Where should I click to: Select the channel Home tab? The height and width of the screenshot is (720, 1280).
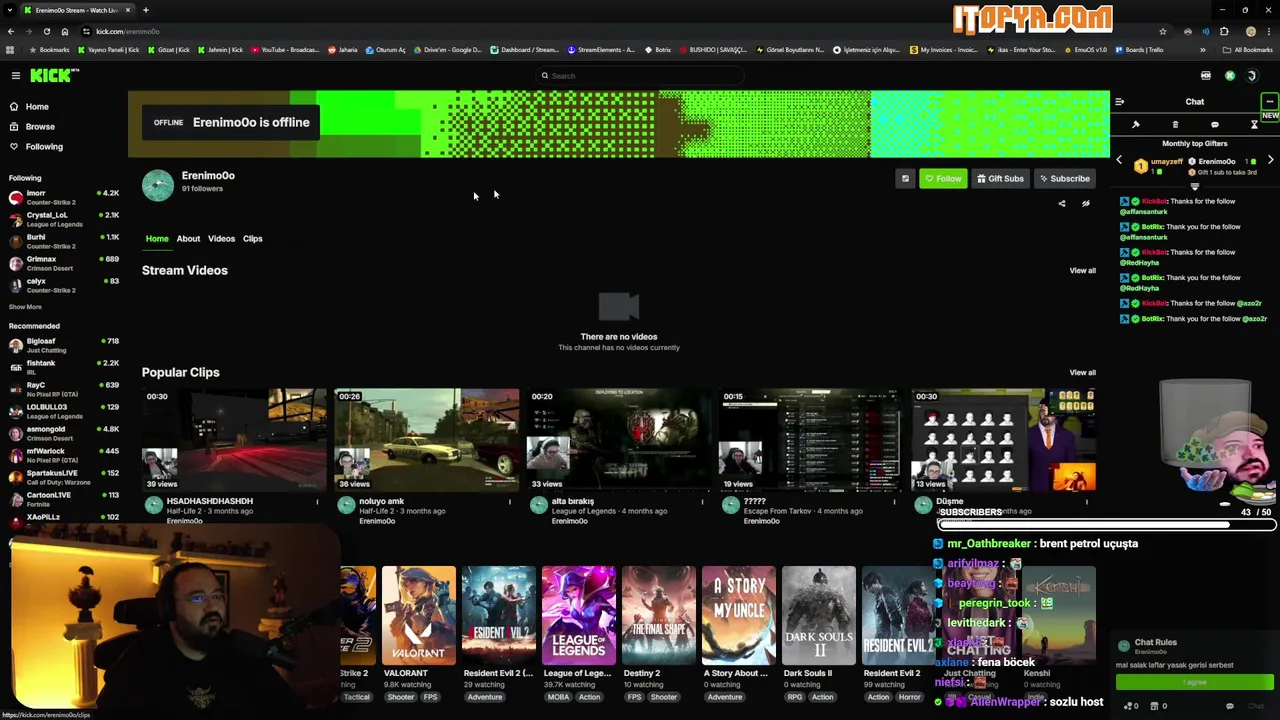(157, 239)
